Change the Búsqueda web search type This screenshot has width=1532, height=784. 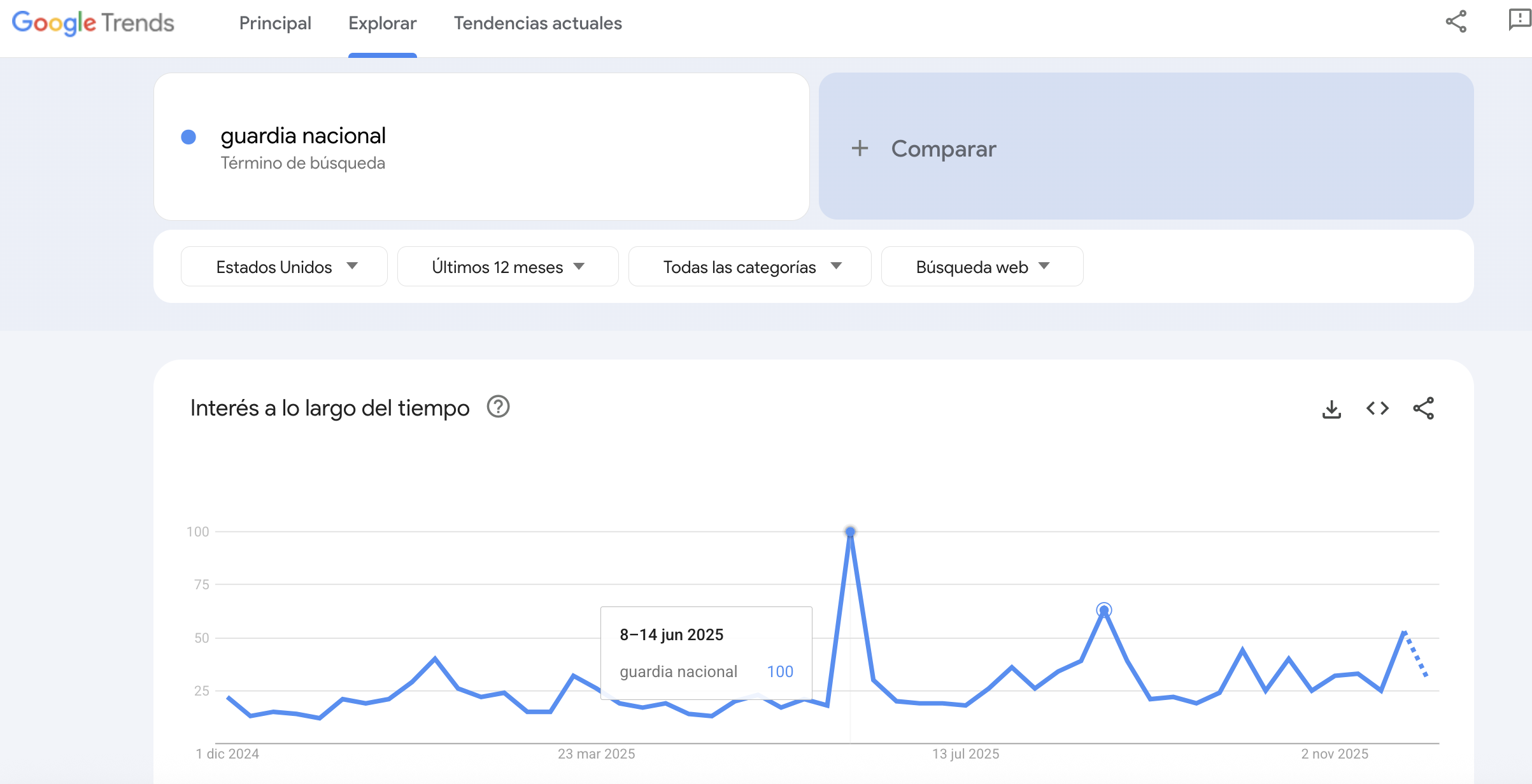coord(982,267)
